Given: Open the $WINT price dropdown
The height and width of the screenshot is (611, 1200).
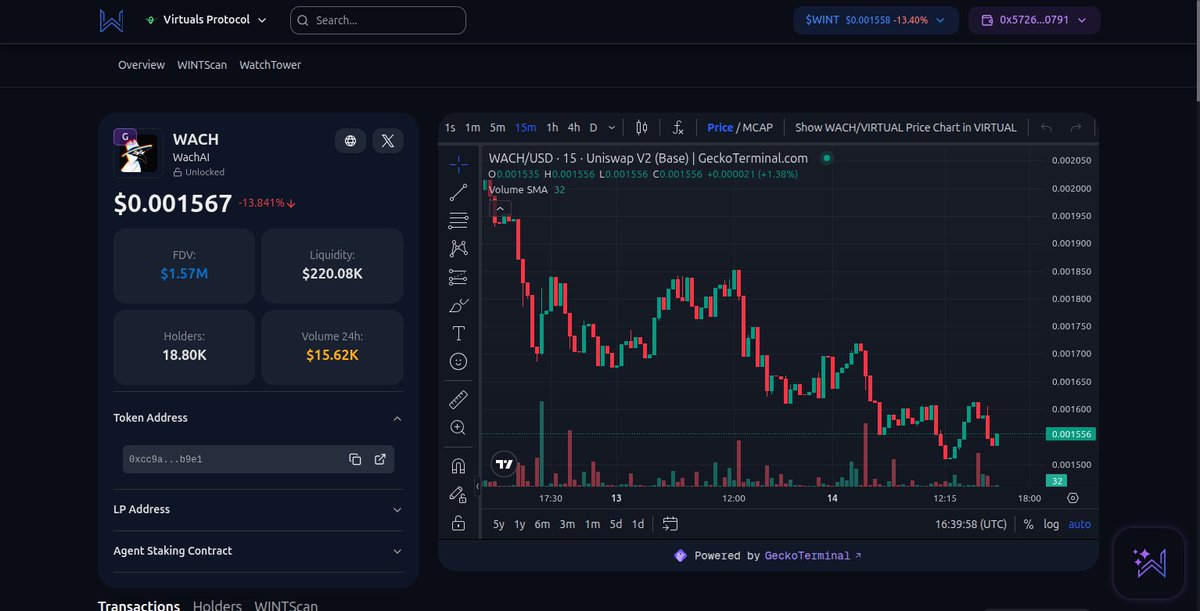Looking at the screenshot, I should [875, 20].
